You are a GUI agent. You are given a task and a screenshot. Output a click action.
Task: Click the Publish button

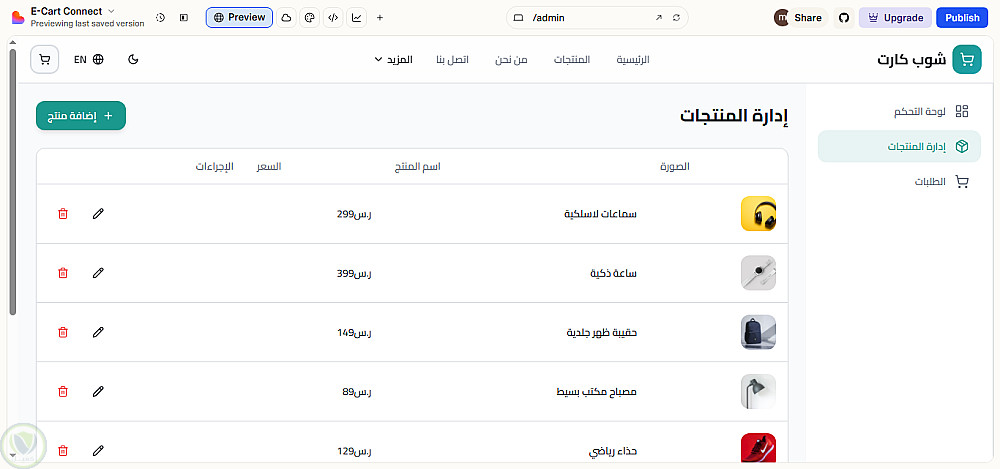962,17
